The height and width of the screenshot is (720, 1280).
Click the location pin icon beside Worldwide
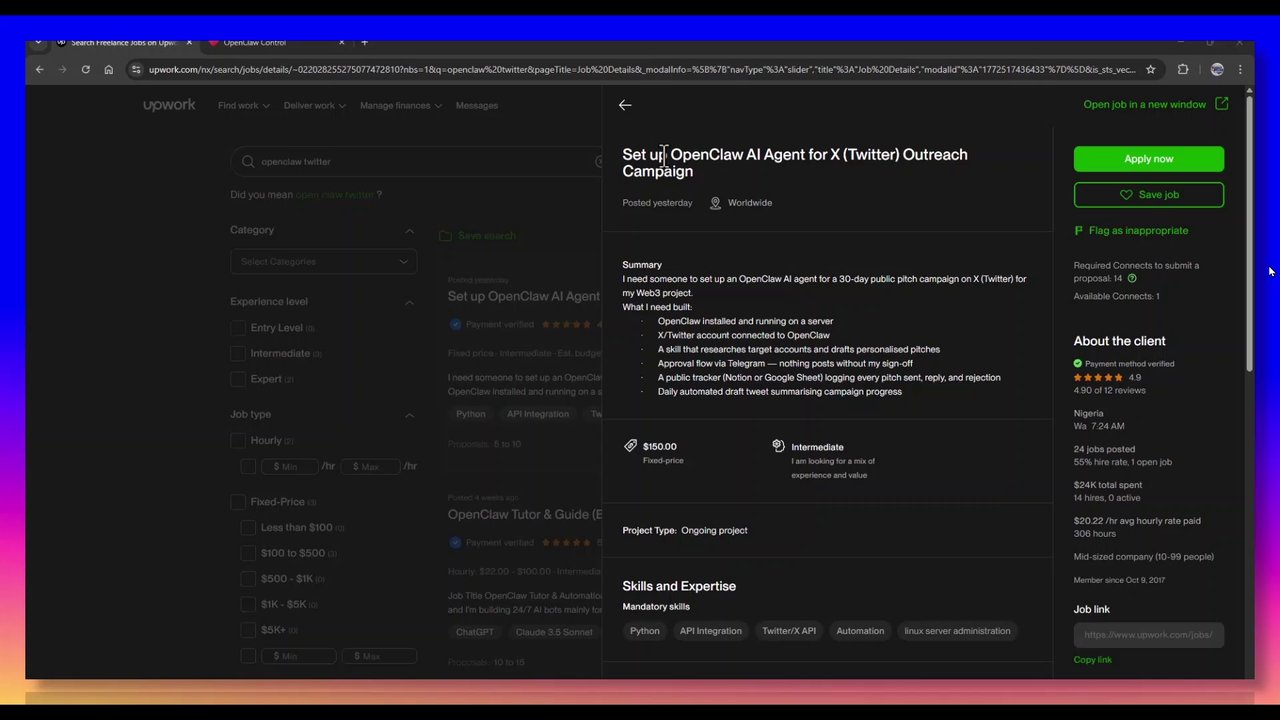tap(715, 203)
